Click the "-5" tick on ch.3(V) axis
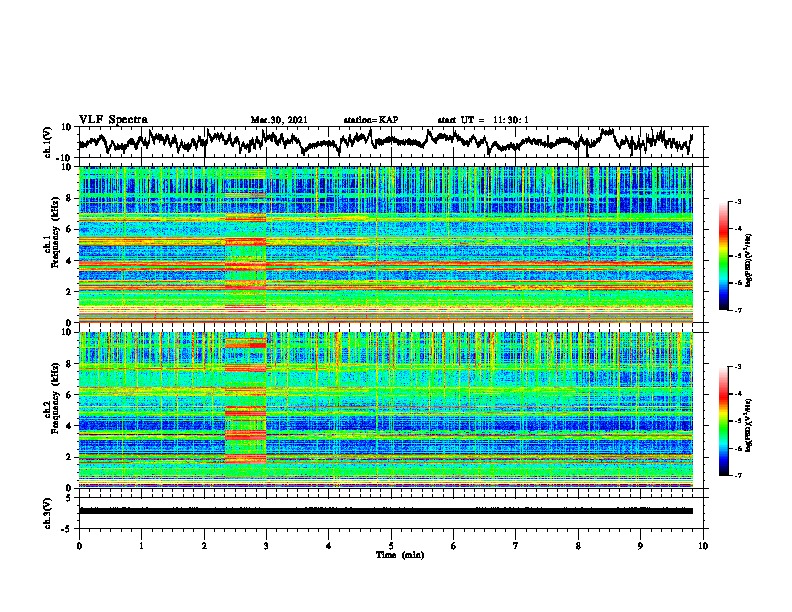 67,529
